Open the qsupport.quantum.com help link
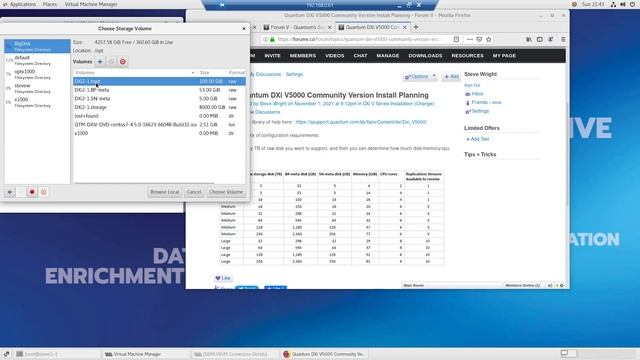The width and height of the screenshot is (640, 360). (x=361, y=122)
